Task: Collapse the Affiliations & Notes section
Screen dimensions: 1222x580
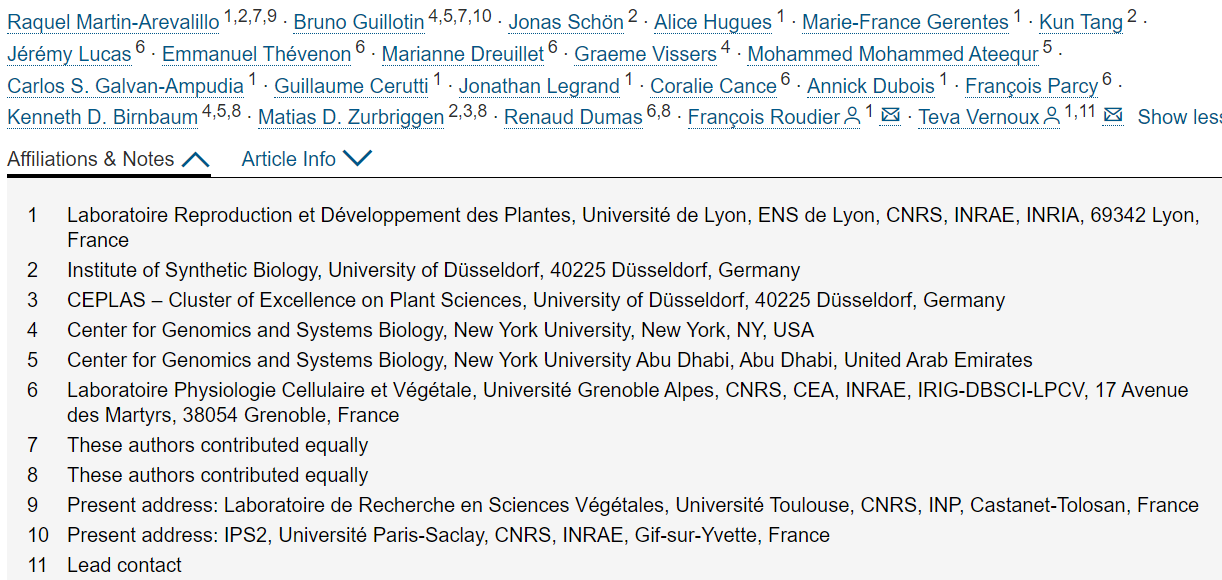Action: [x=109, y=159]
